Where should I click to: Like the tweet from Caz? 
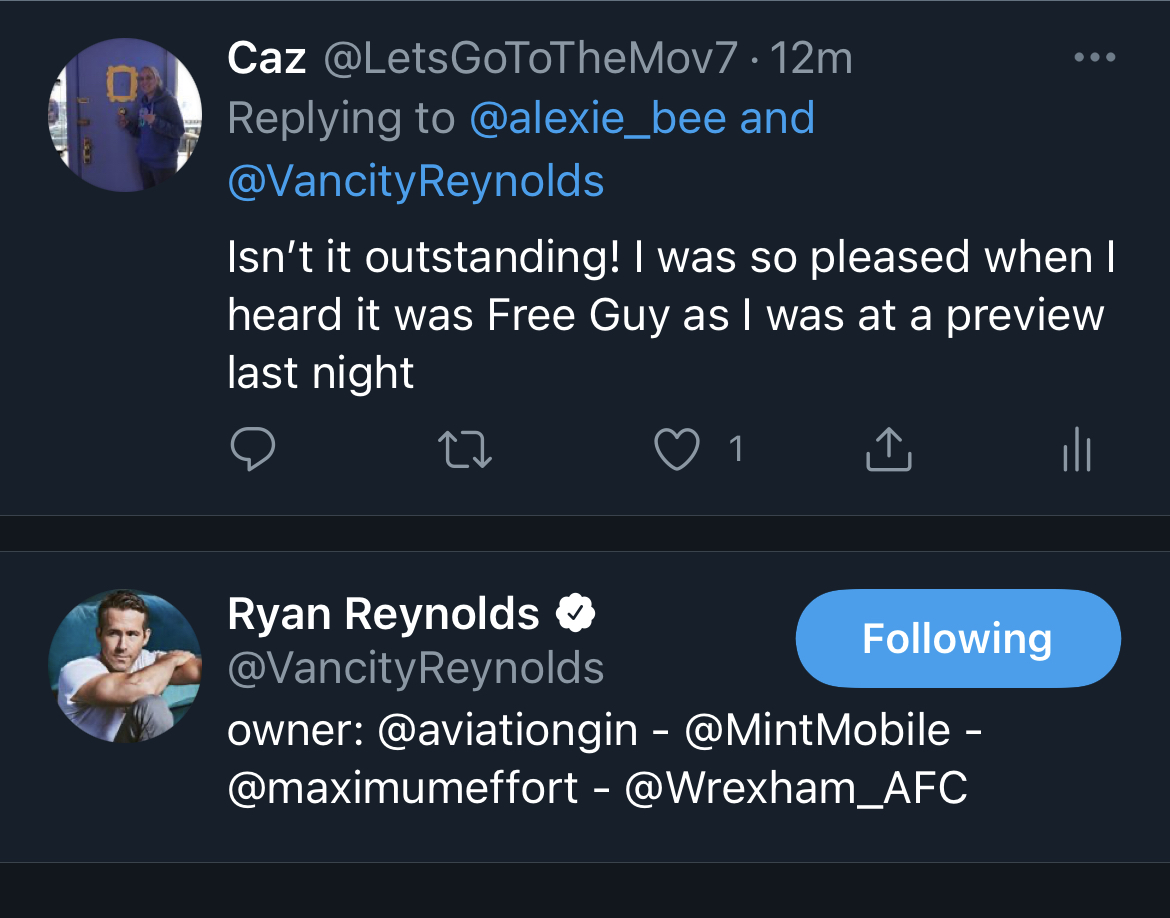[x=676, y=450]
